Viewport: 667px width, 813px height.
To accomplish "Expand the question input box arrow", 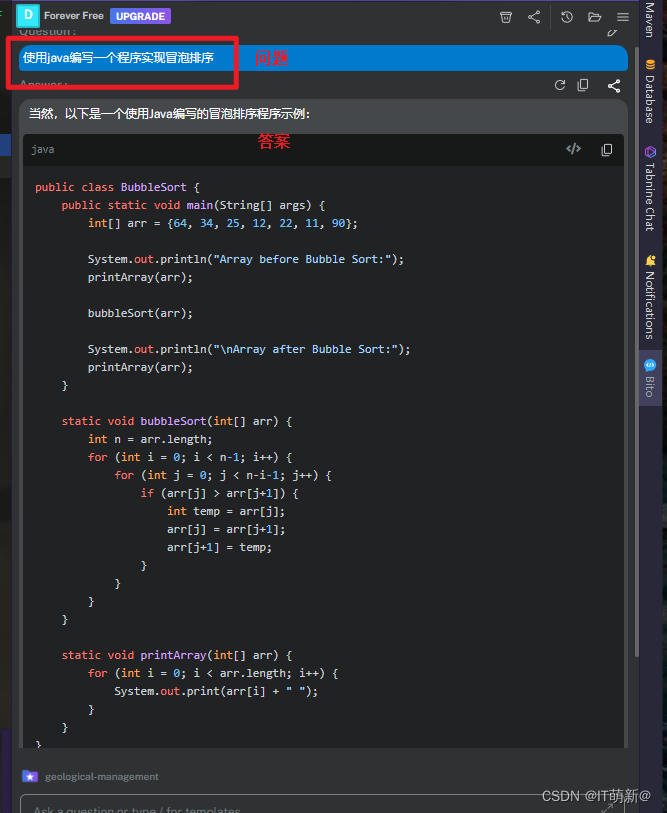I will (x=607, y=808).
